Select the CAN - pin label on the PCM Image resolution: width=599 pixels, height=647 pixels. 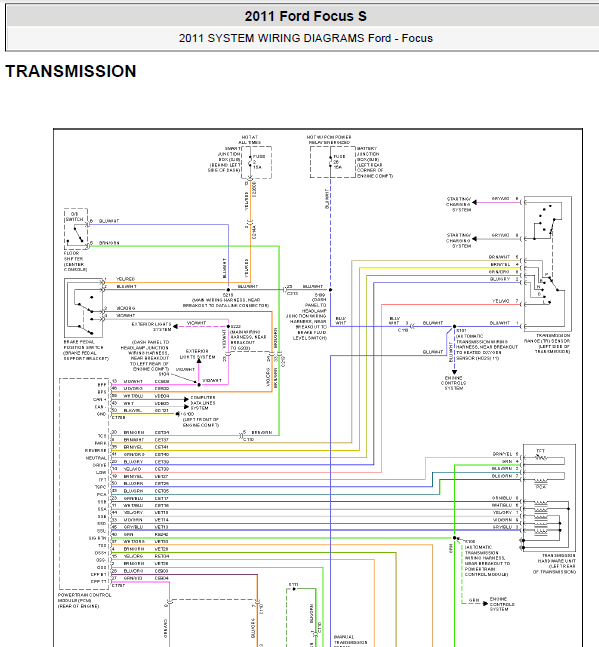coord(100,407)
